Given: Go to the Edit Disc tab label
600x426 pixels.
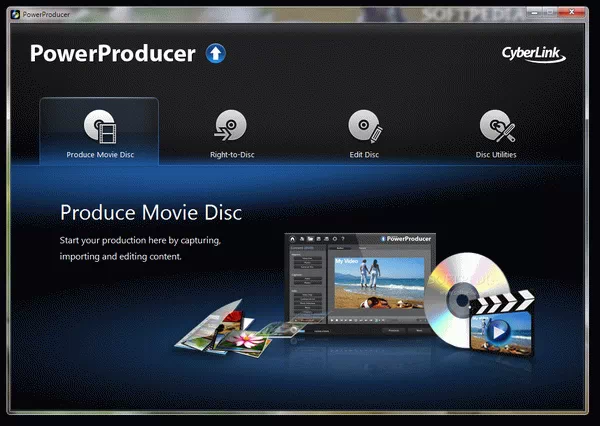Looking at the screenshot, I should pyautogui.click(x=363, y=155).
